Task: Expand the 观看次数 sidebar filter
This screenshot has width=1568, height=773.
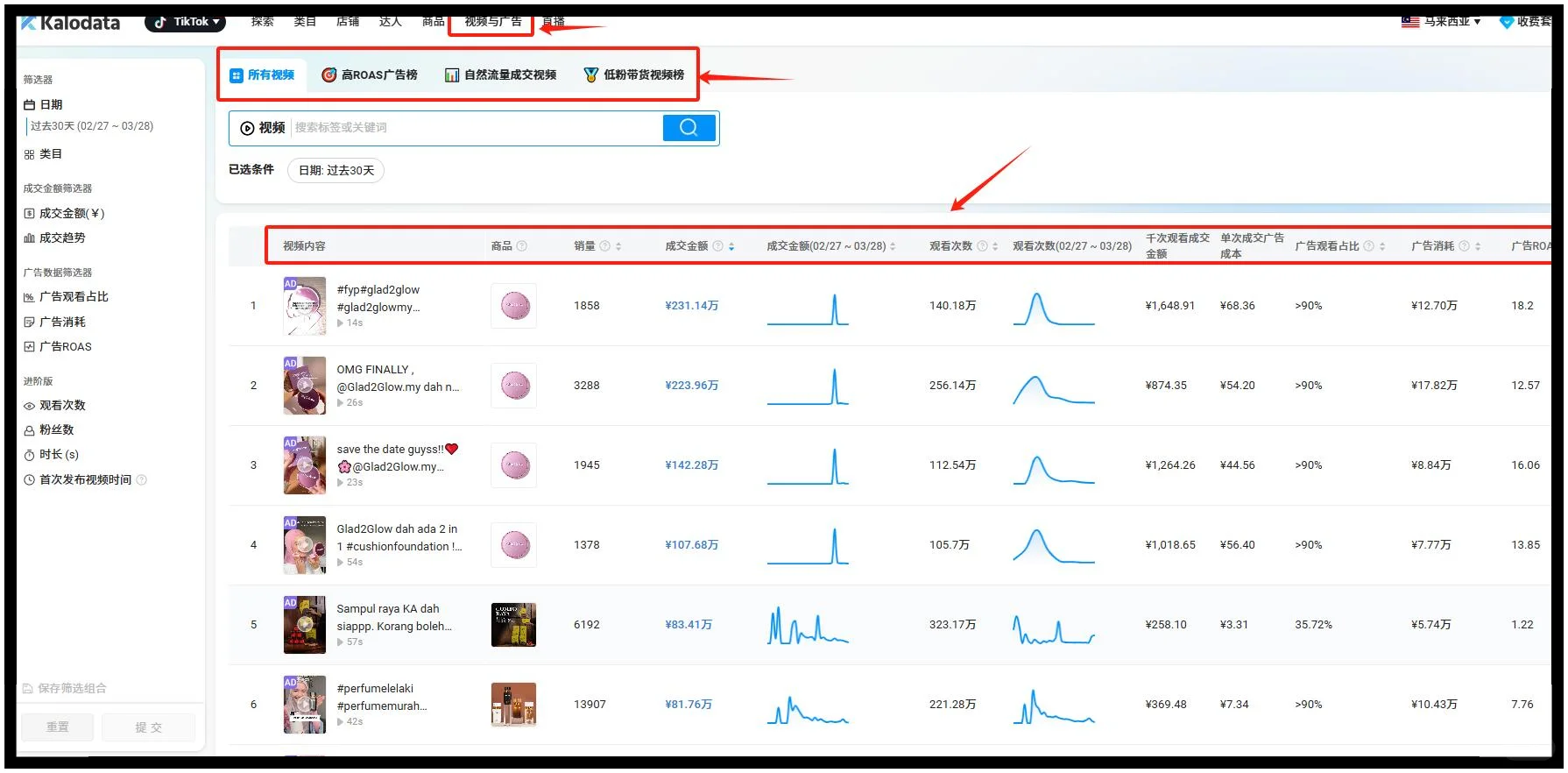Action: (x=54, y=405)
